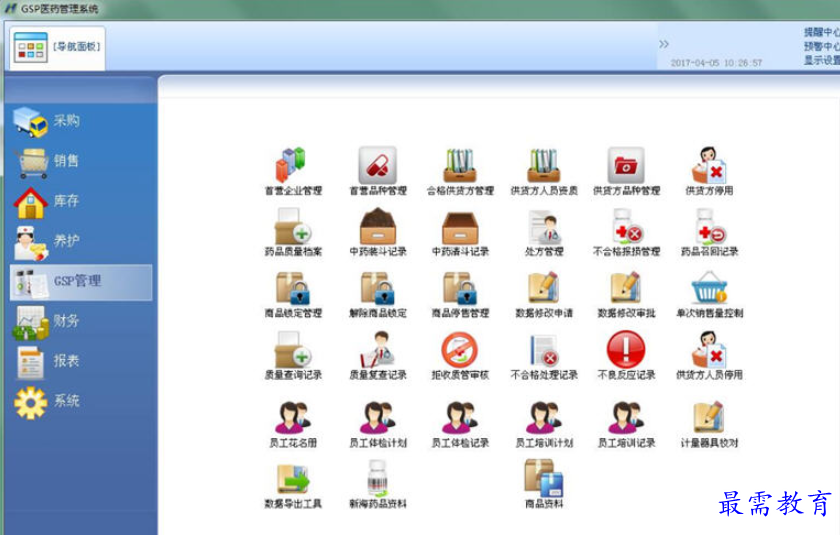Image resolution: width=840 pixels, height=535 pixels.
Task: Select 报表 in the sidebar
Action: pyautogui.click(x=80, y=361)
